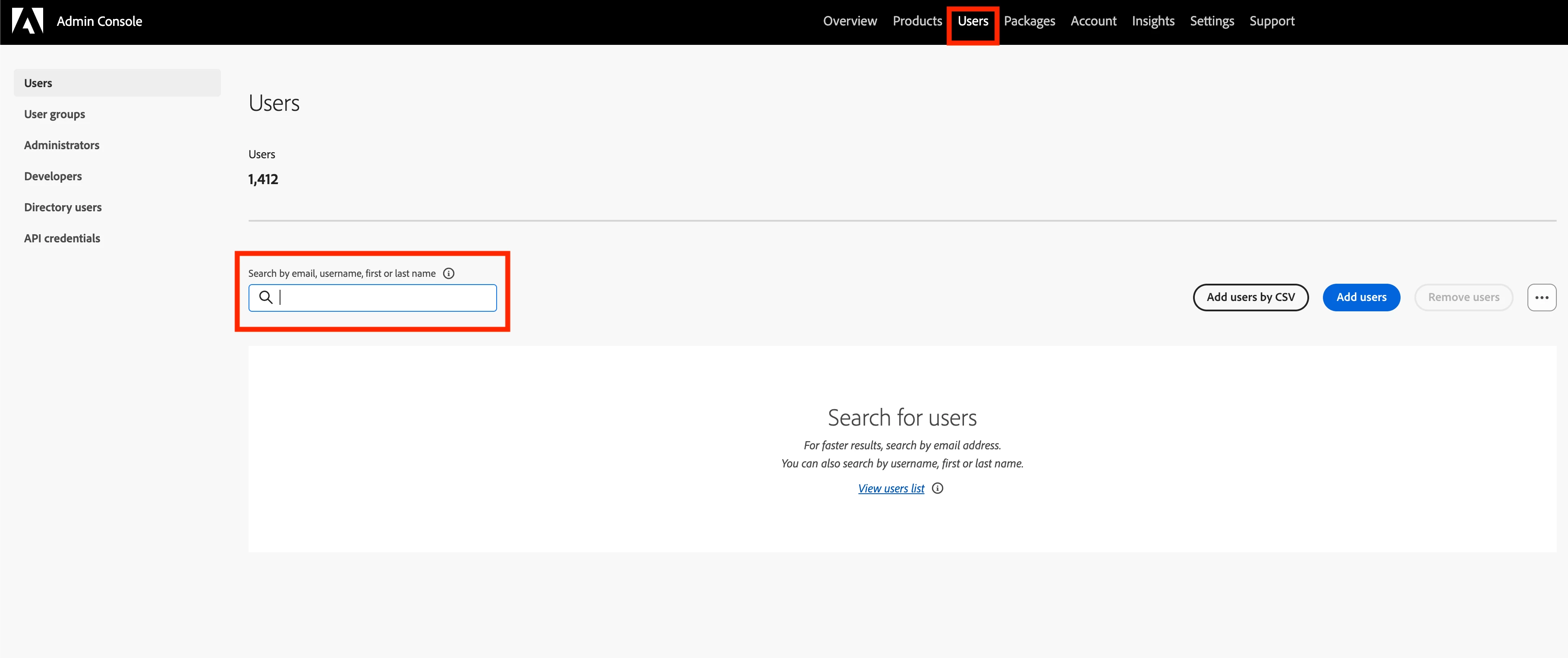Click the Adobe logo icon
Viewport: 1568px width, 658px height.
pos(27,21)
